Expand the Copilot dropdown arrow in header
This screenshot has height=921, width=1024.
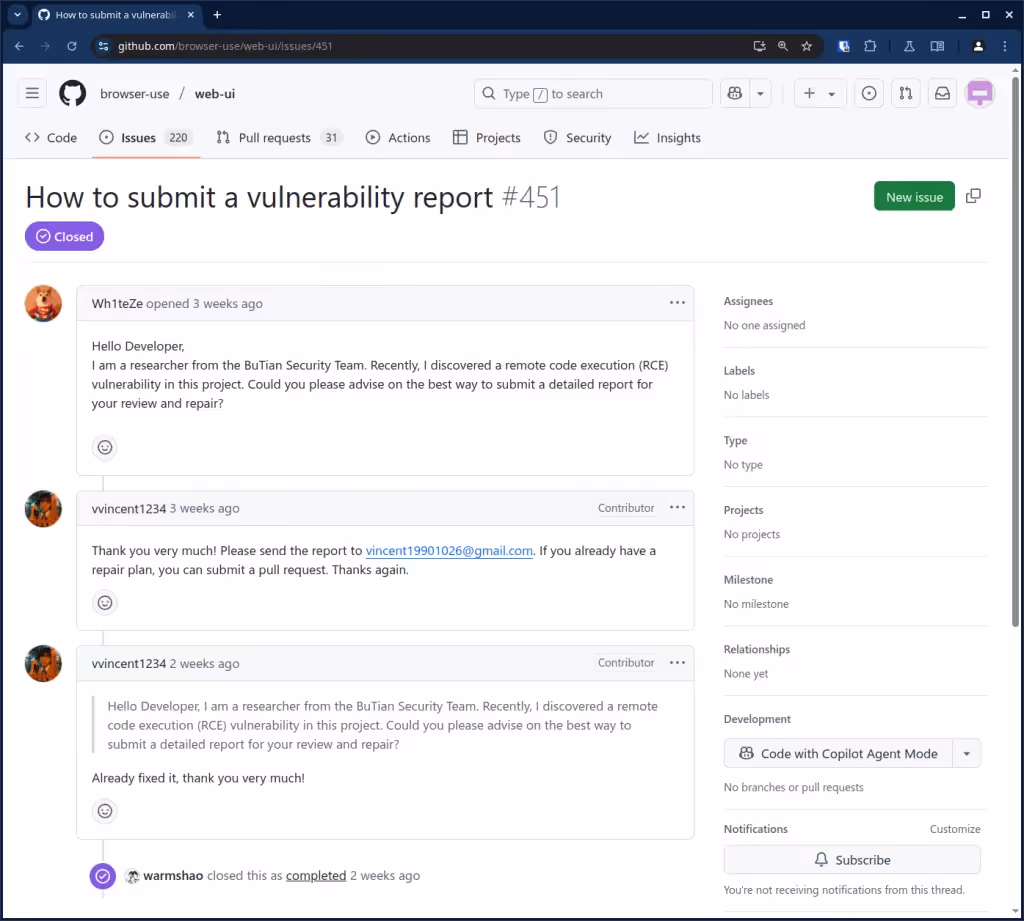pyautogui.click(x=760, y=93)
